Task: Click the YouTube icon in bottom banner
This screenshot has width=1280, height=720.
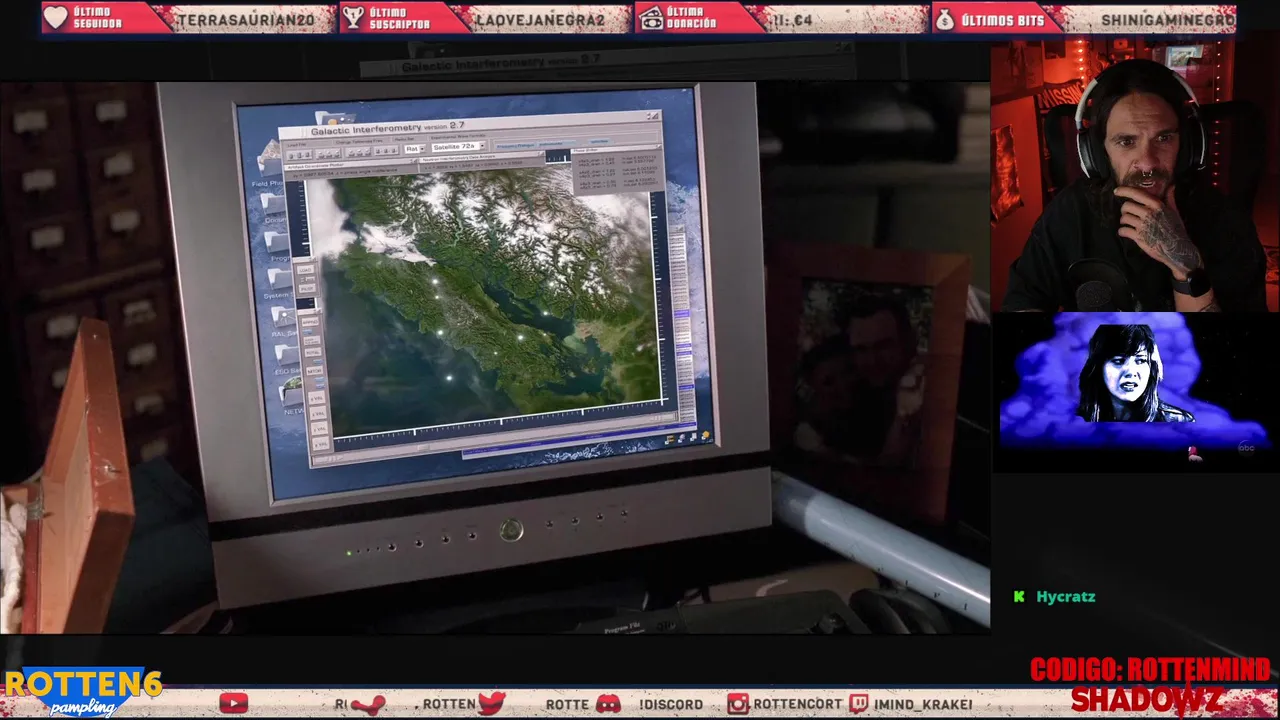Action: point(234,704)
